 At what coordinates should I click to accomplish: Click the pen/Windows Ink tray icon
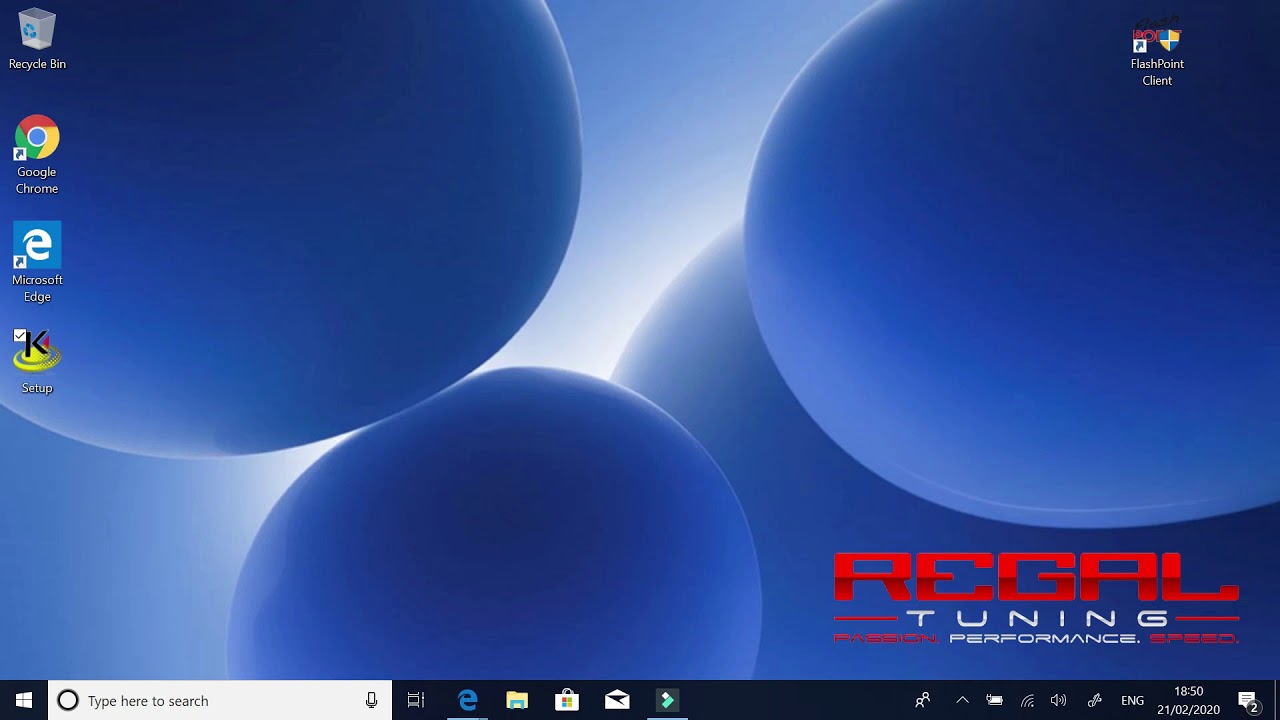point(1094,701)
